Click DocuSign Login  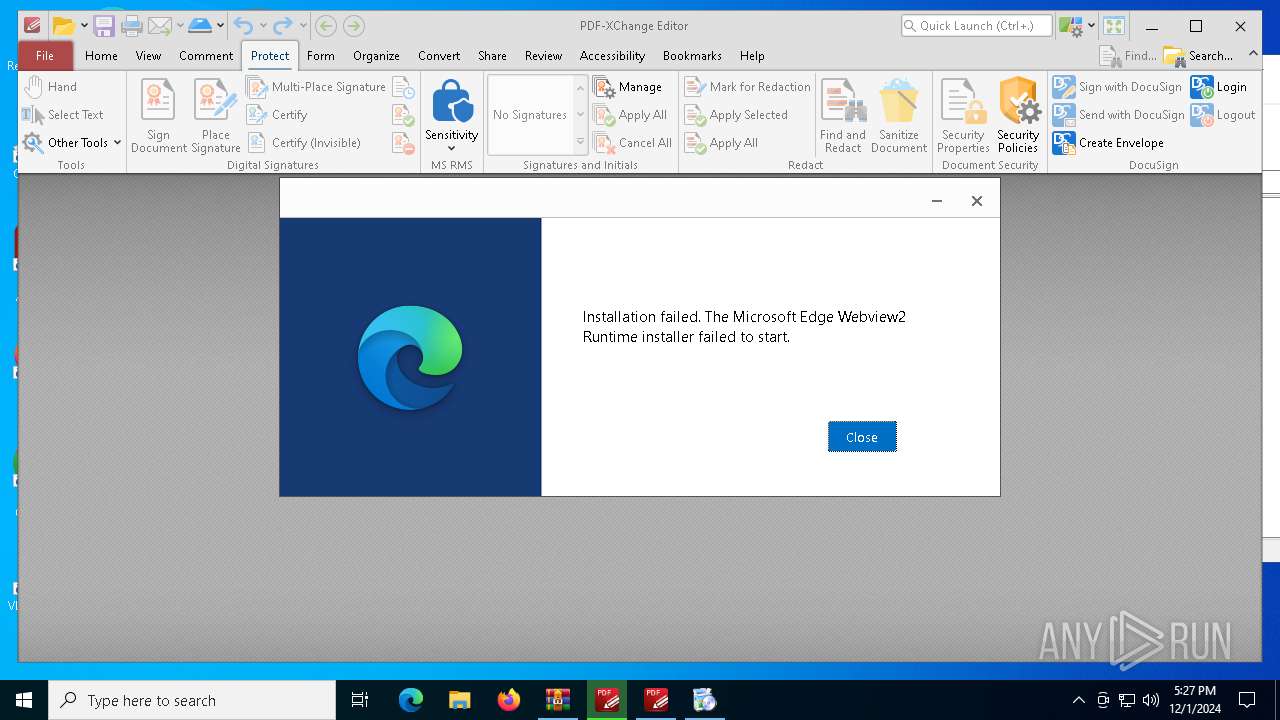pyautogui.click(x=1219, y=87)
